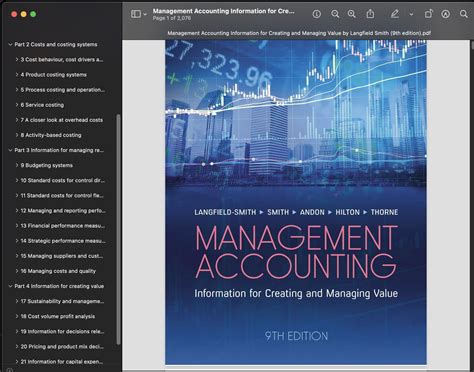
Task: Click the document title in toolbar
Action: 223,11
